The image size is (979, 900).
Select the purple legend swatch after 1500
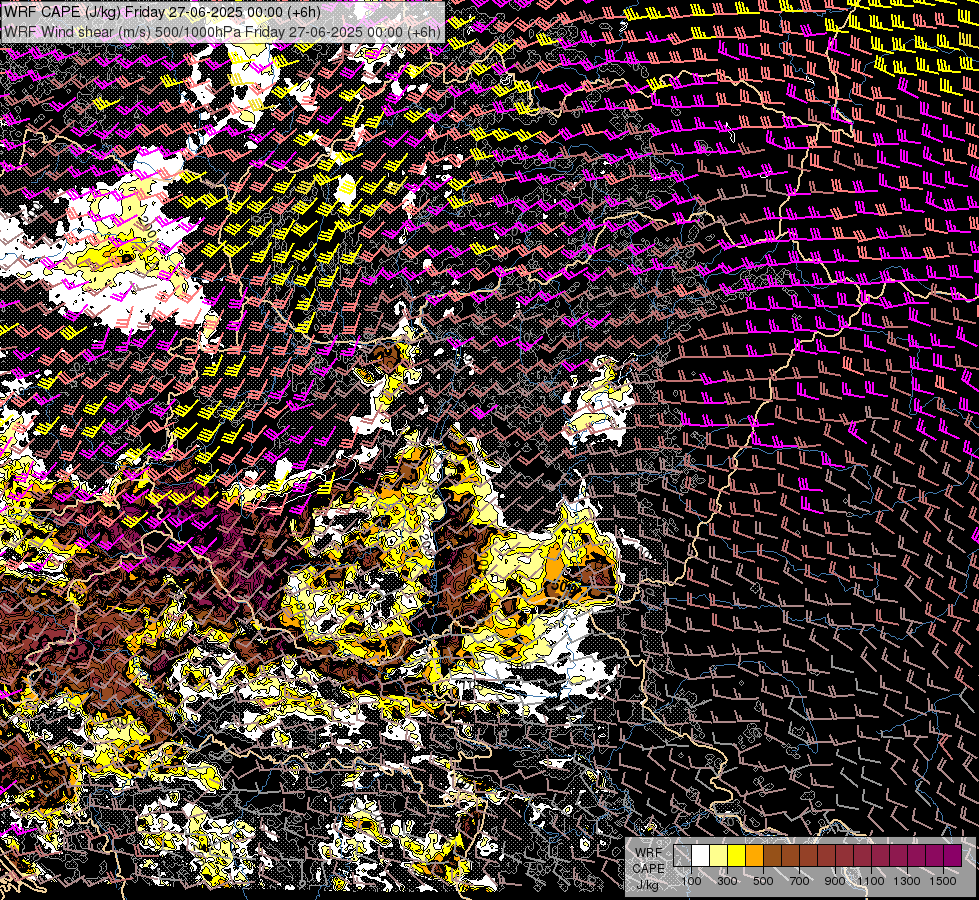tap(953, 856)
